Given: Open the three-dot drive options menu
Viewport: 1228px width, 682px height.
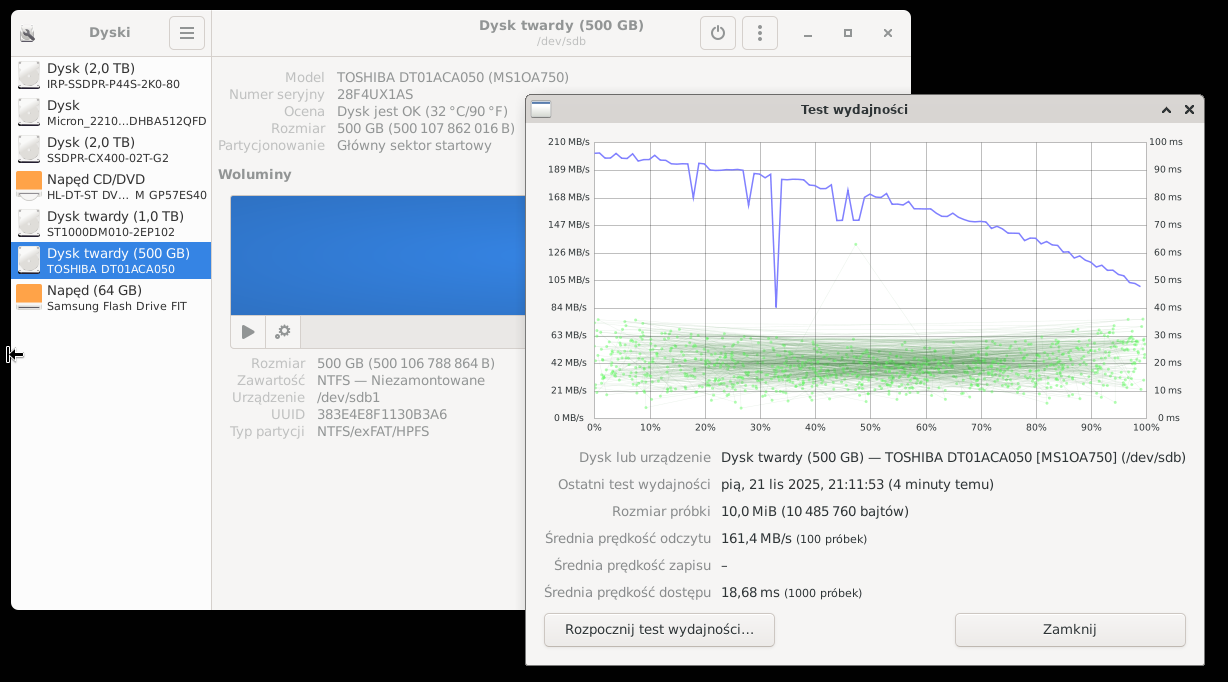Looking at the screenshot, I should point(760,33).
